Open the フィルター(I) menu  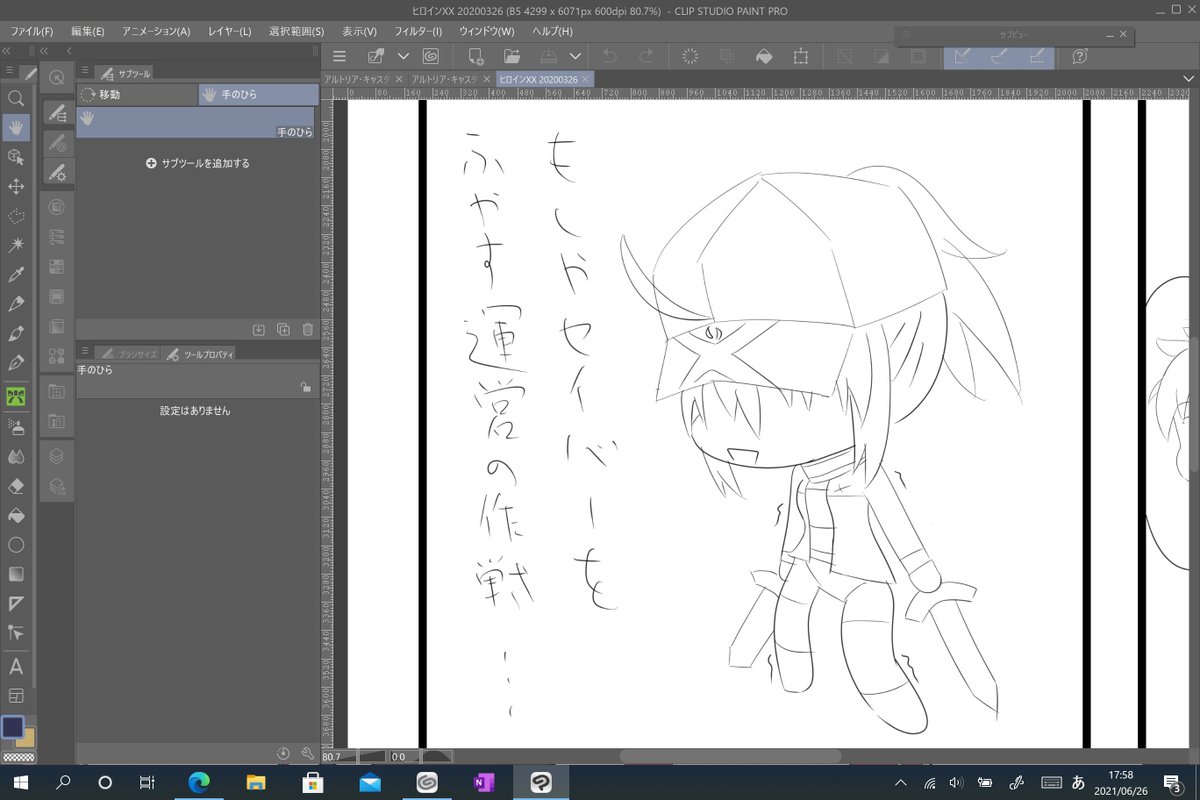coord(416,31)
